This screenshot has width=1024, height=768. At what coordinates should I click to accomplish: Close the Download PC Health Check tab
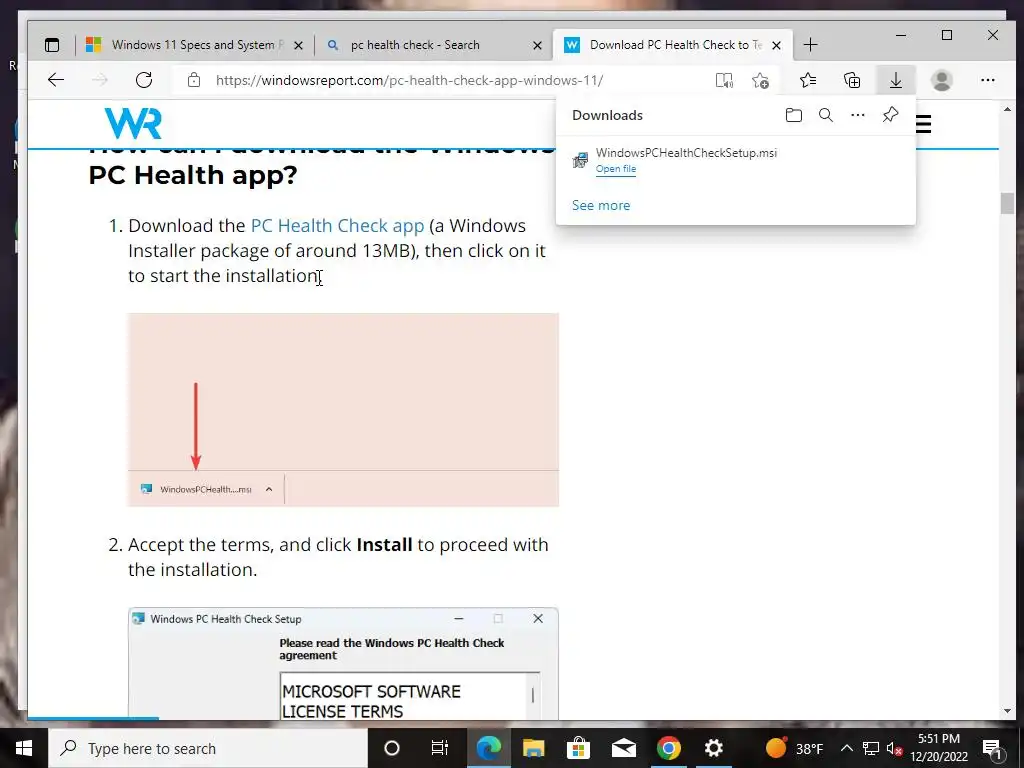[776, 46]
